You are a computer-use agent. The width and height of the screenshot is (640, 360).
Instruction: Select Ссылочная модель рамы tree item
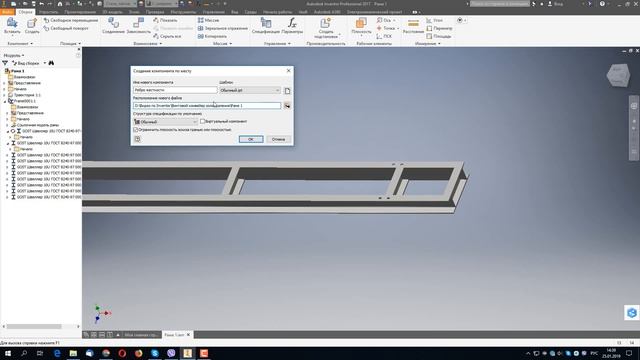pos(38,125)
